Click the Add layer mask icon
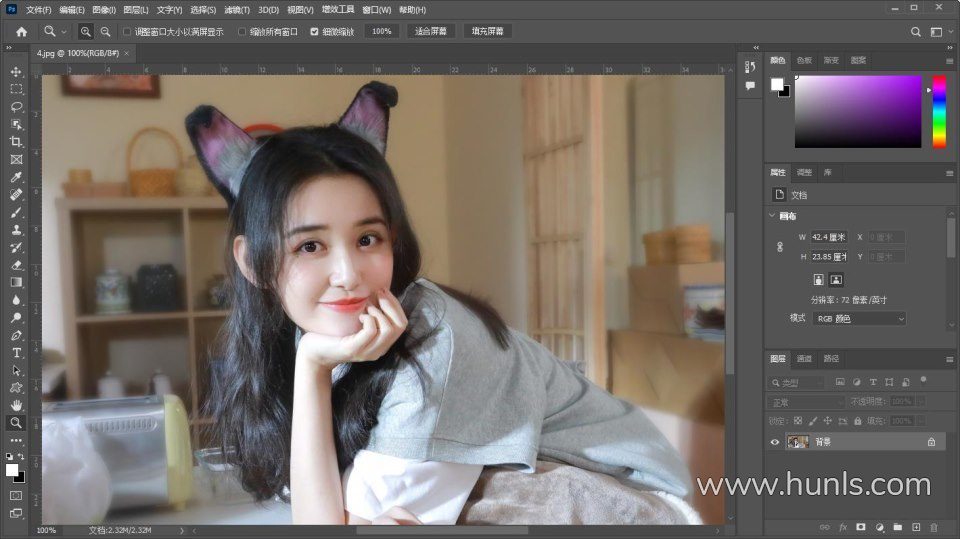Image resolution: width=960 pixels, height=539 pixels. 861,527
